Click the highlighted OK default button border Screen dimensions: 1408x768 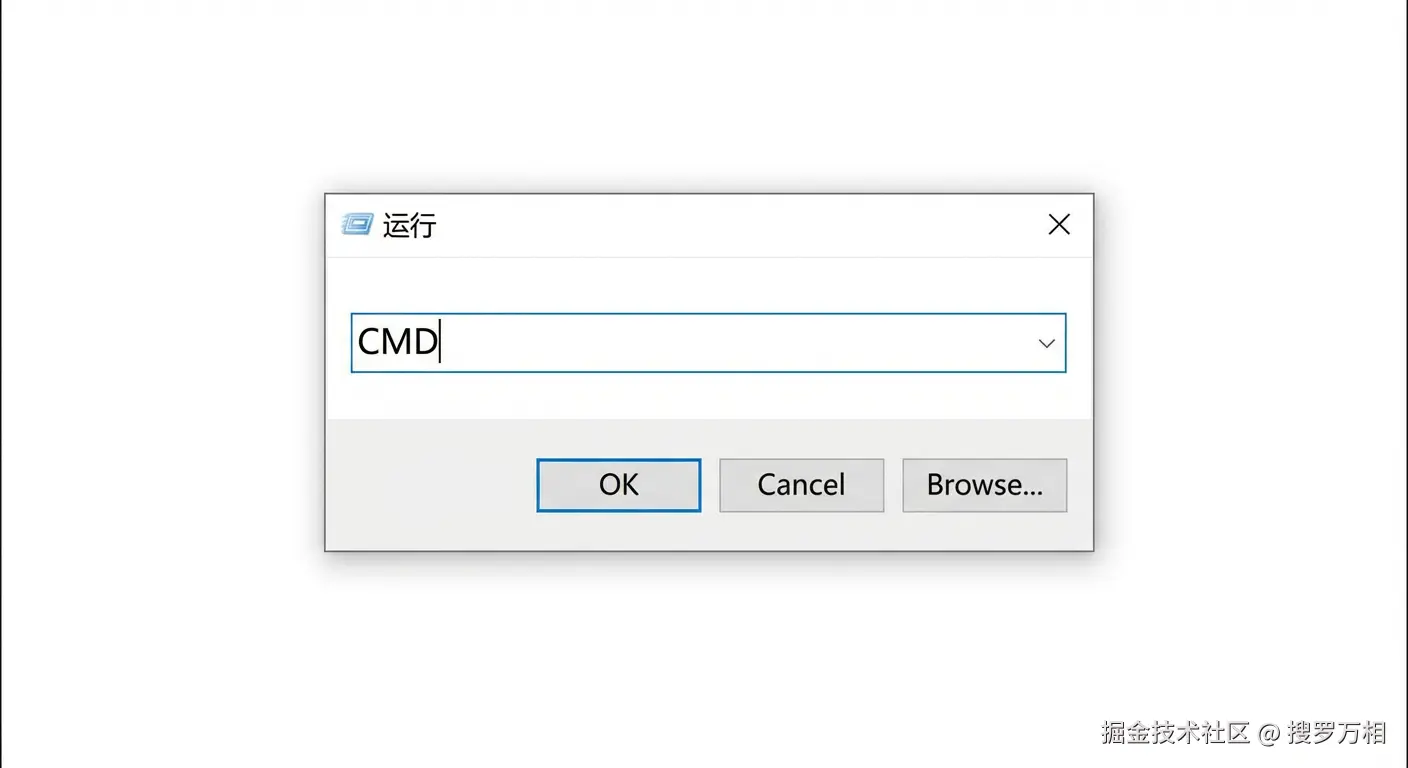[618, 485]
